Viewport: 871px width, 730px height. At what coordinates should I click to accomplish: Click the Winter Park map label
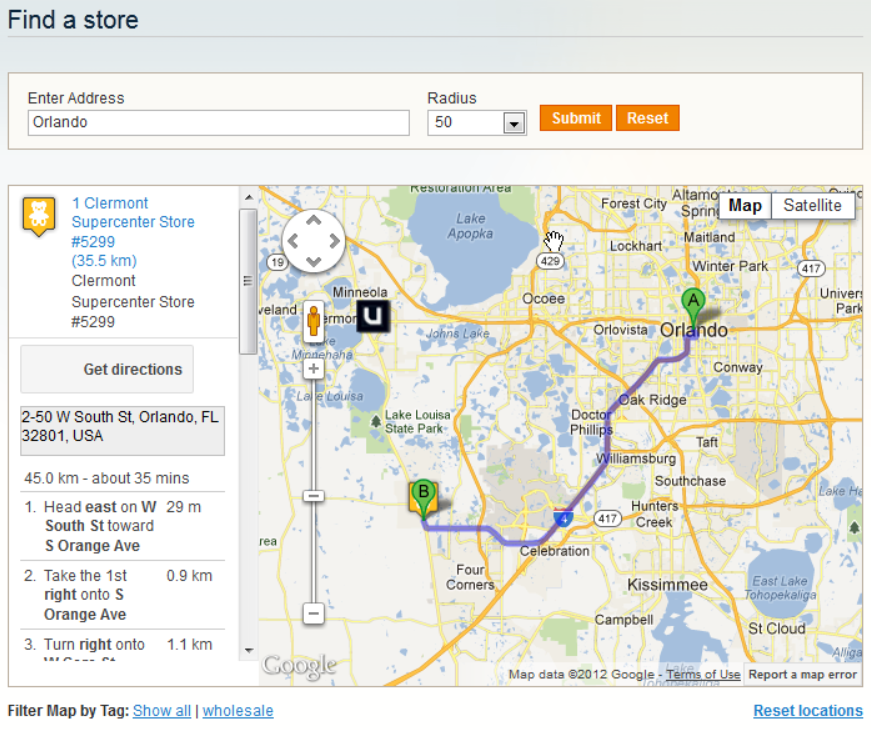(730, 266)
